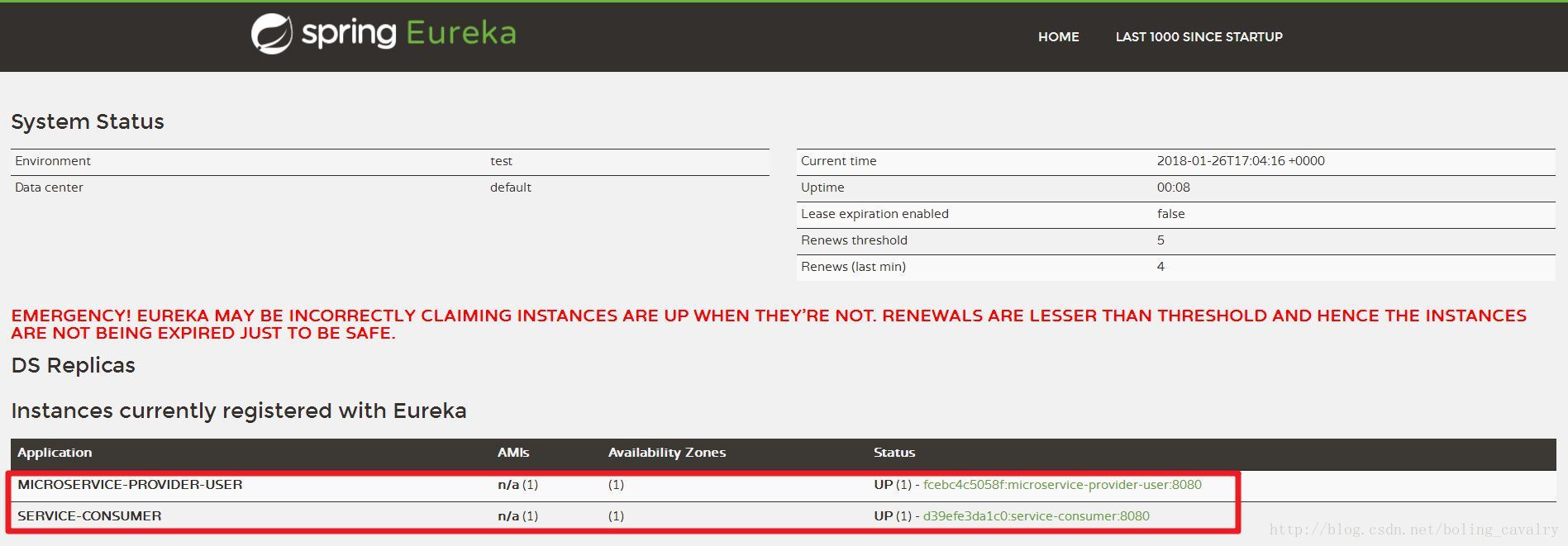This screenshot has height=546, width=1568.
Task: Open the d39efe3da1c0:service-consumer:8080 instance link
Action: point(1036,516)
